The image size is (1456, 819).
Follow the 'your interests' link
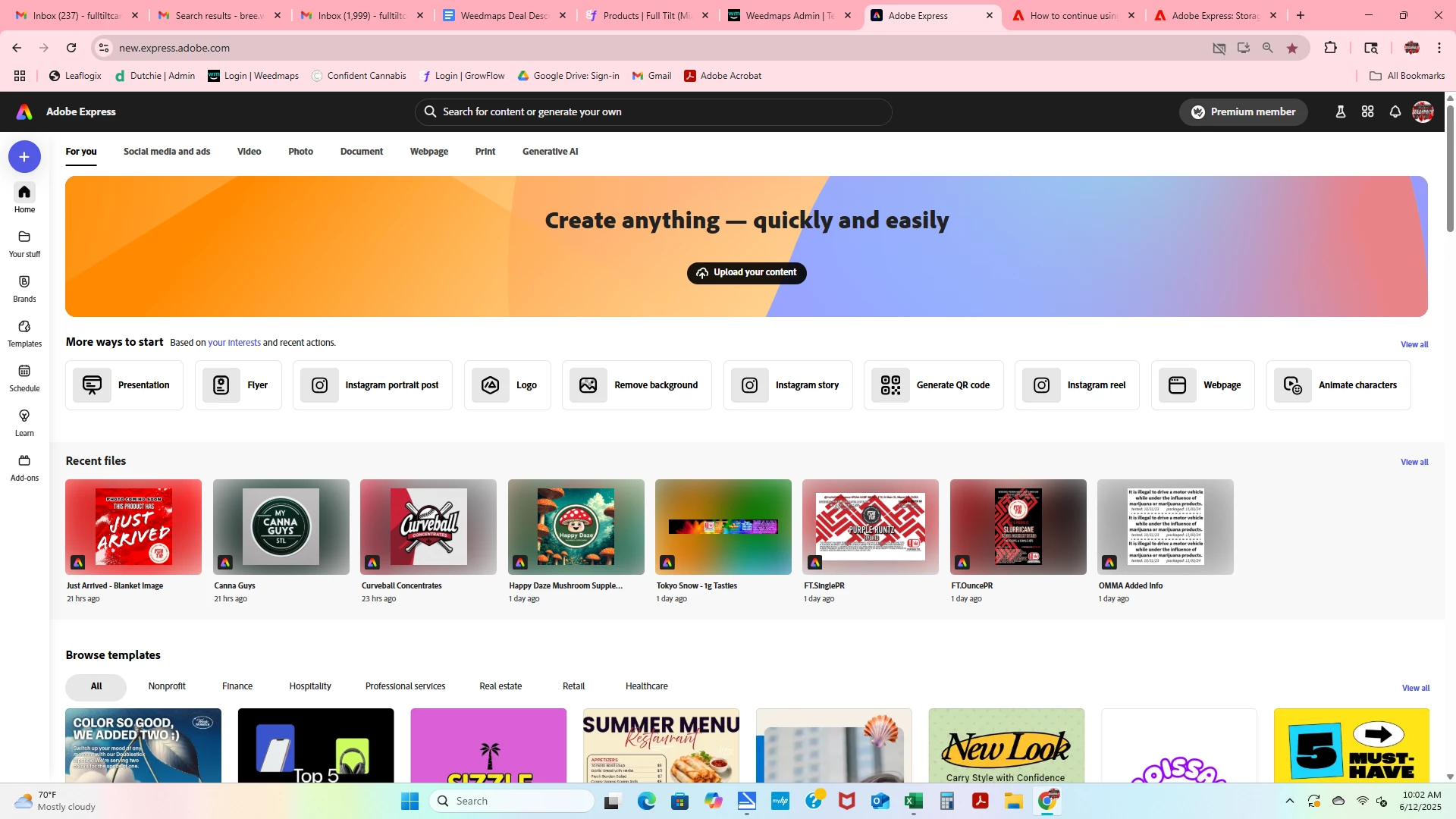pos(234,343)
